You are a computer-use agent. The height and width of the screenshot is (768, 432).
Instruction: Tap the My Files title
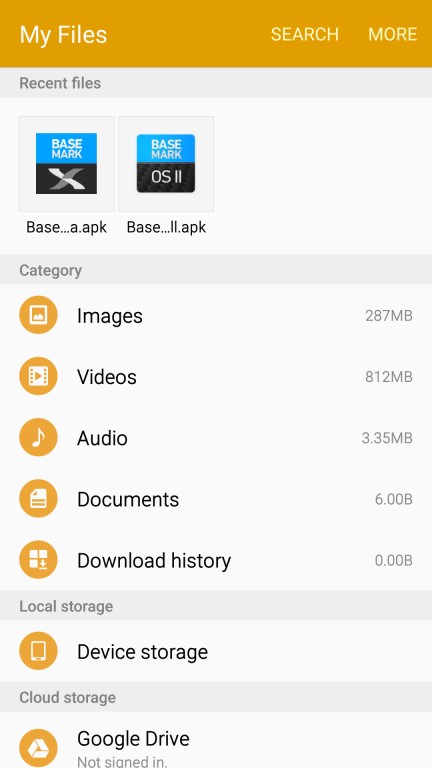click(x=63, y=35)
